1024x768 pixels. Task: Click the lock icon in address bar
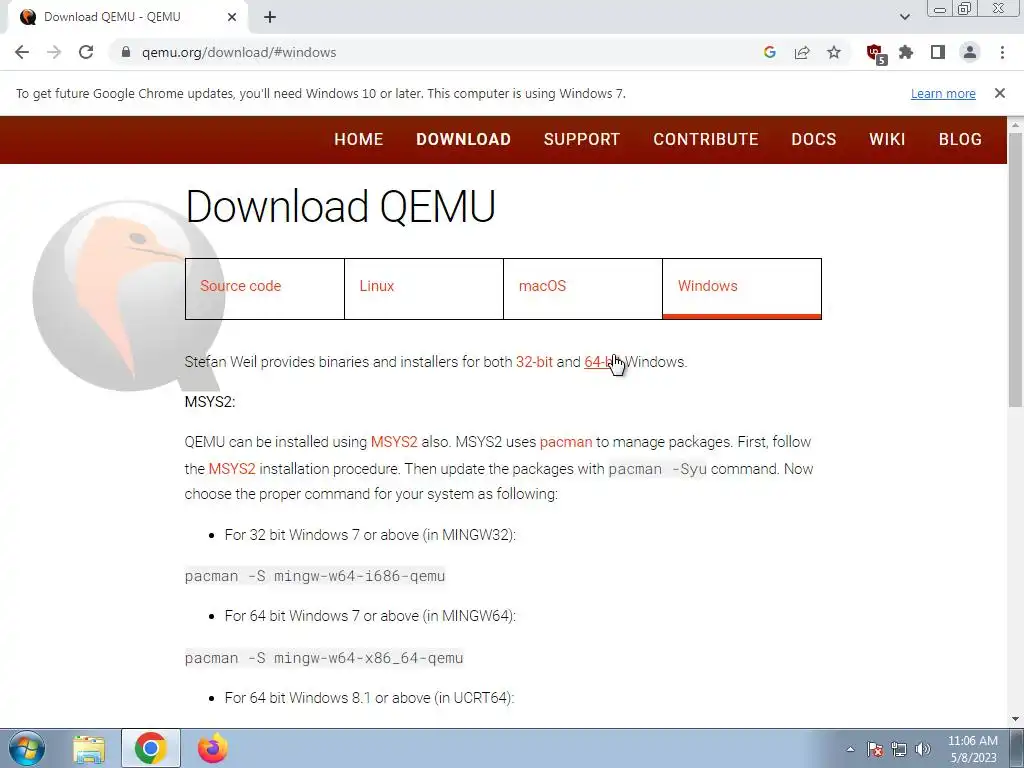126,52
